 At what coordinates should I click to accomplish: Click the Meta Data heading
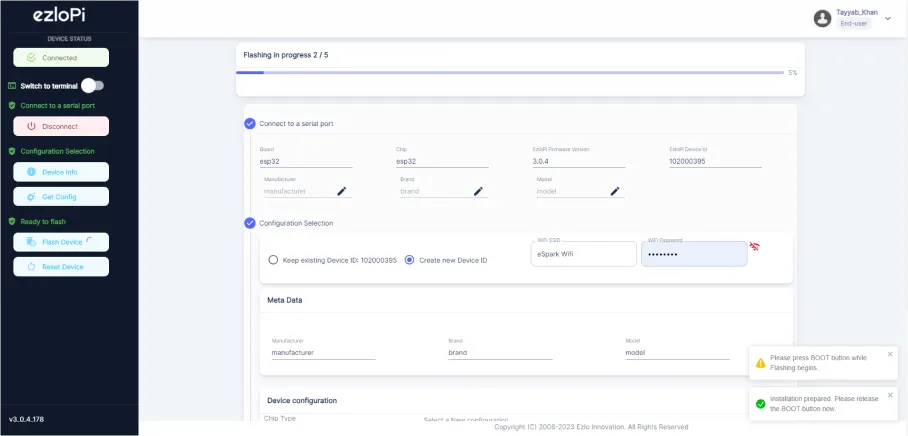click(284, 301)
